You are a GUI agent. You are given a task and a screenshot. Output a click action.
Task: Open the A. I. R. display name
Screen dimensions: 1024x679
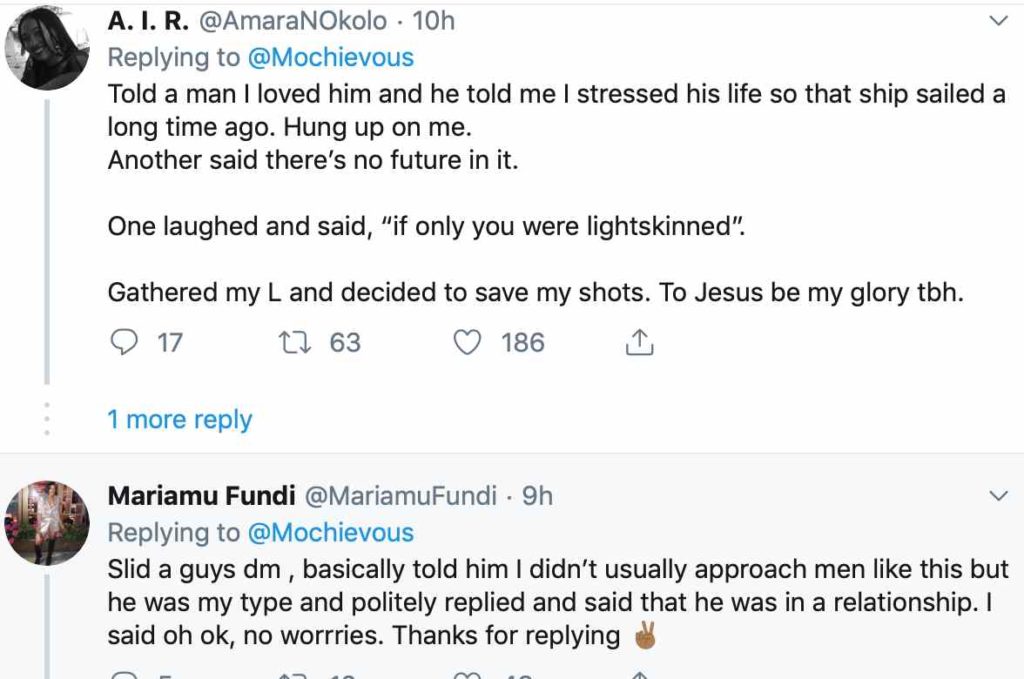pyautogui.click(x=148, y=21)
